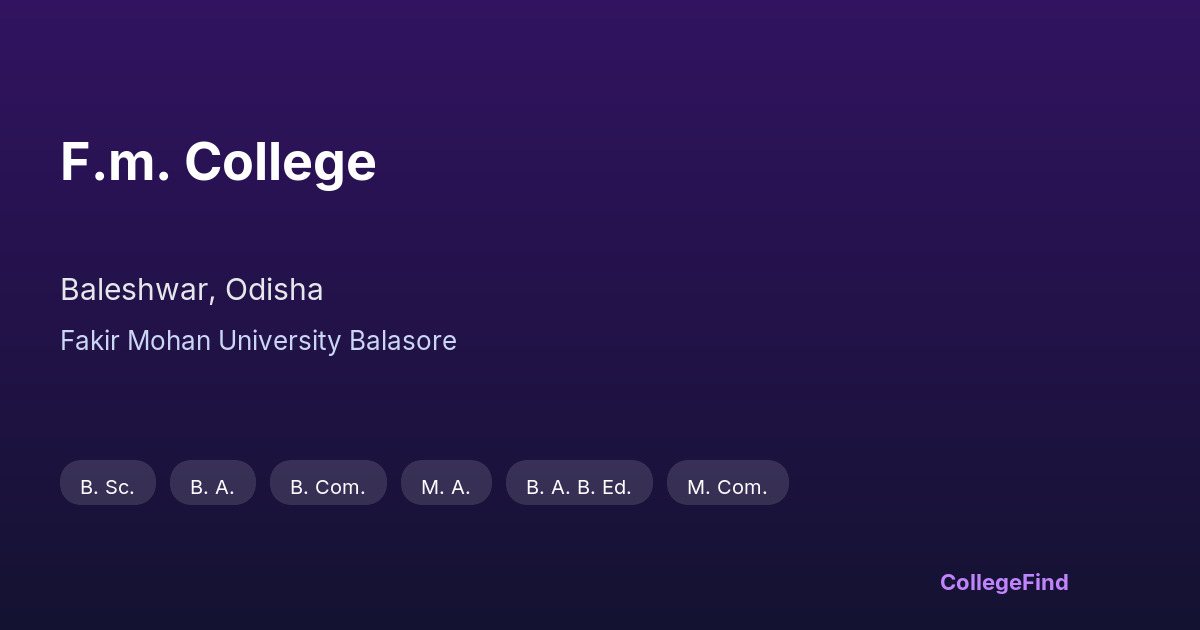Click the Baleshwar, Odisha location line

pyautogui.click(x=191, y=290)
